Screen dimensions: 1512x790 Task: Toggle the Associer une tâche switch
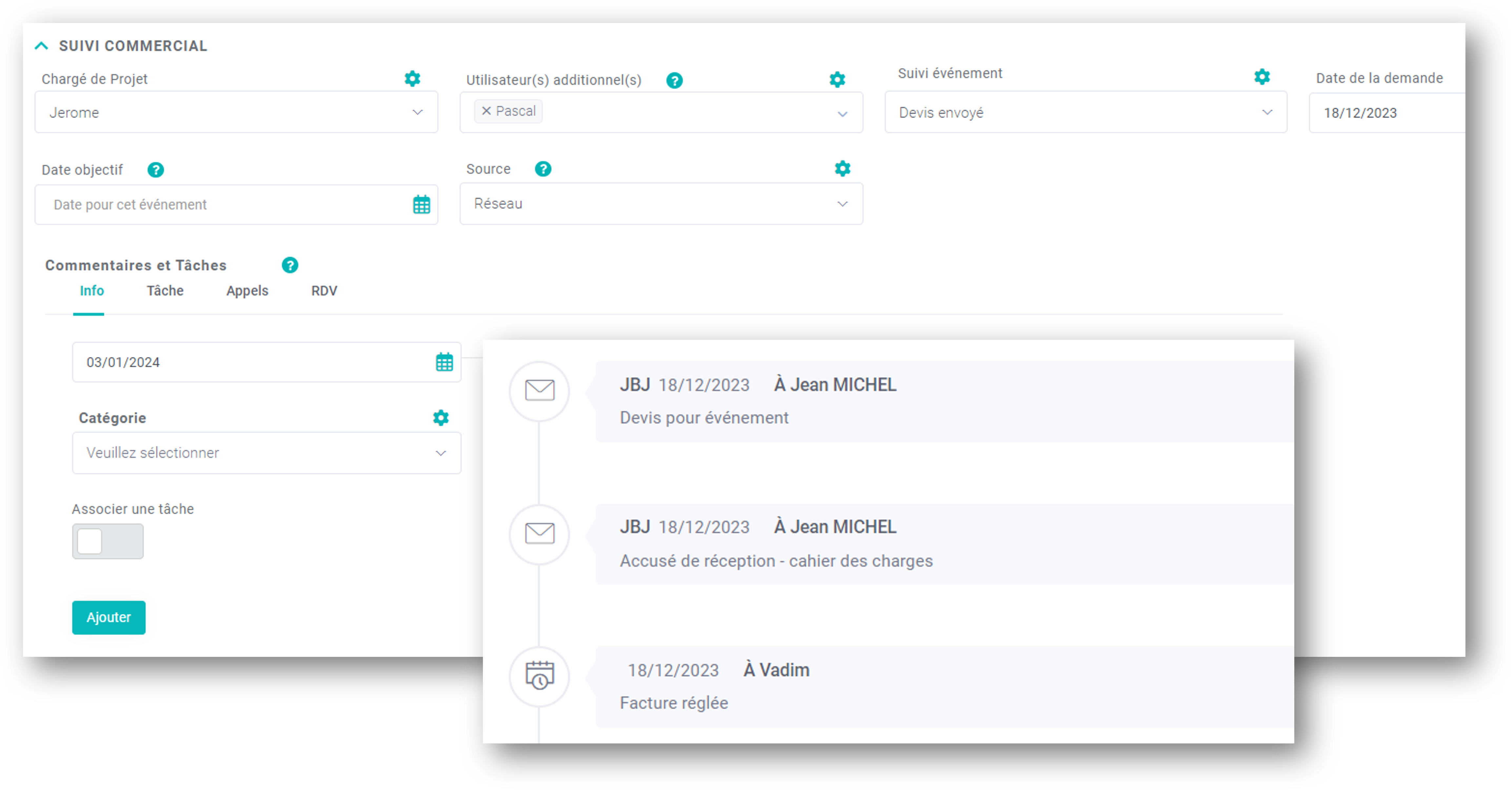tap(108, 541)
